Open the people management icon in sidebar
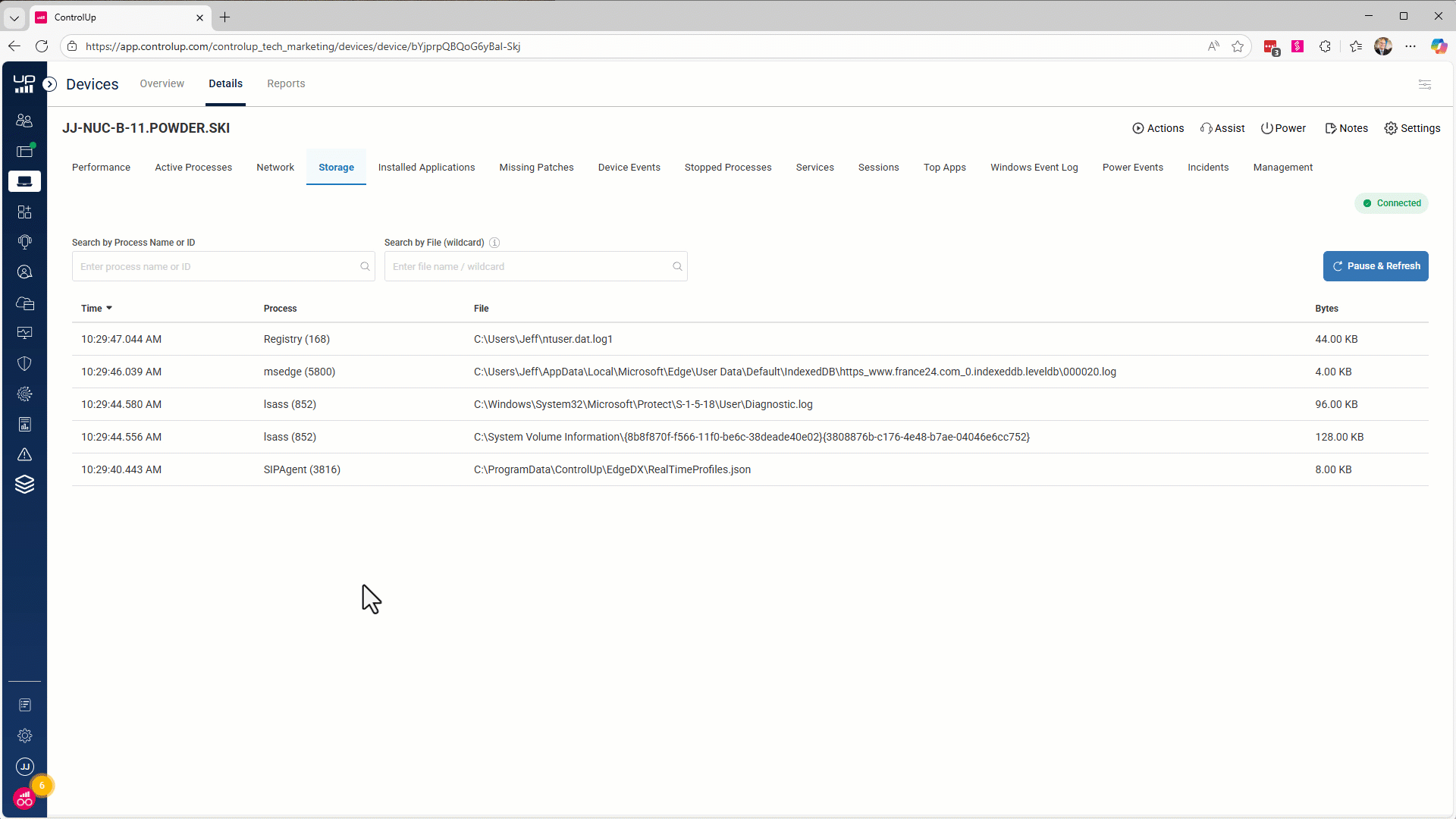Viewport: 1456px width, 819px height. point(25,120)
